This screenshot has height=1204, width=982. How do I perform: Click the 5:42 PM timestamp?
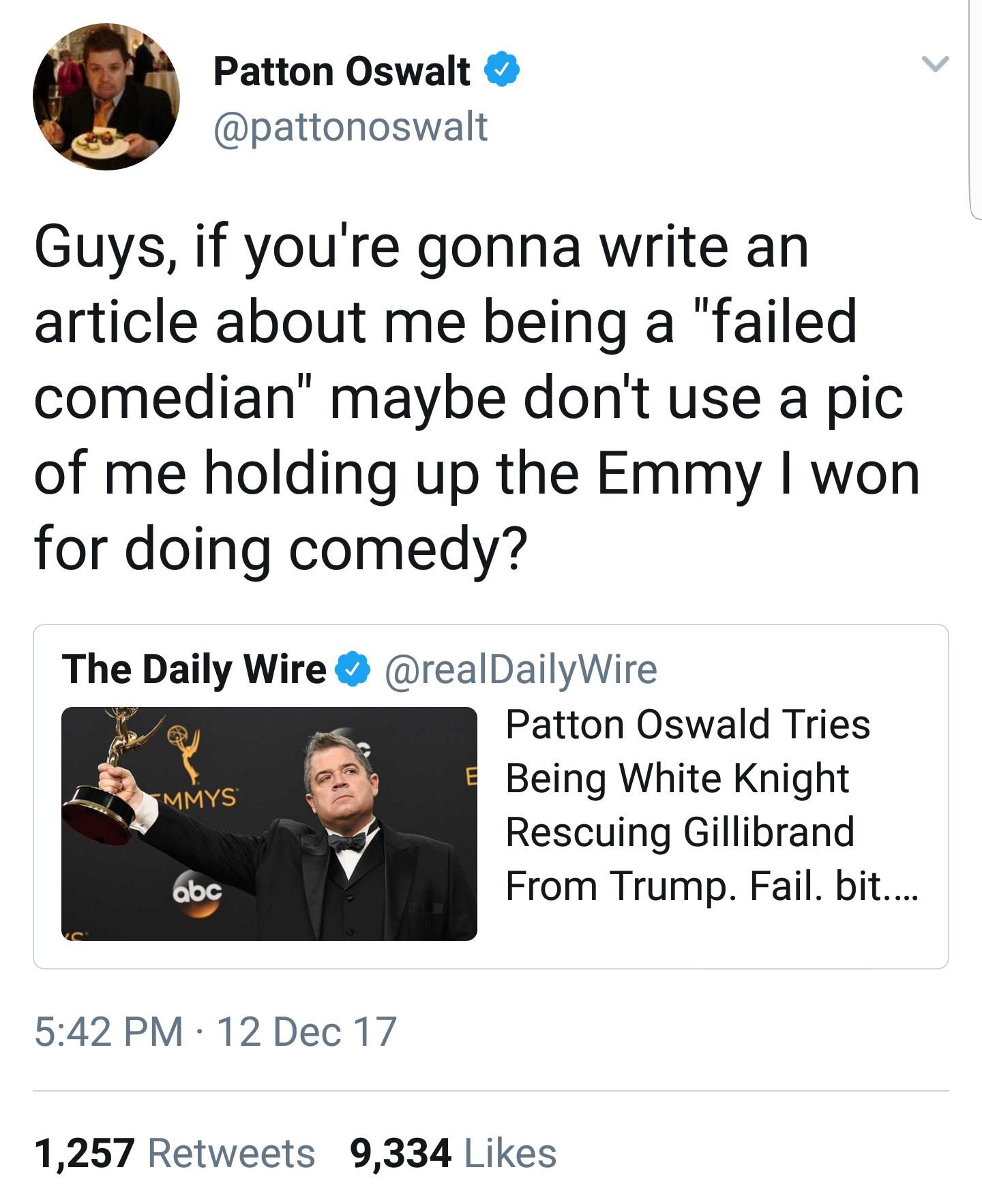pos(109,1031)
